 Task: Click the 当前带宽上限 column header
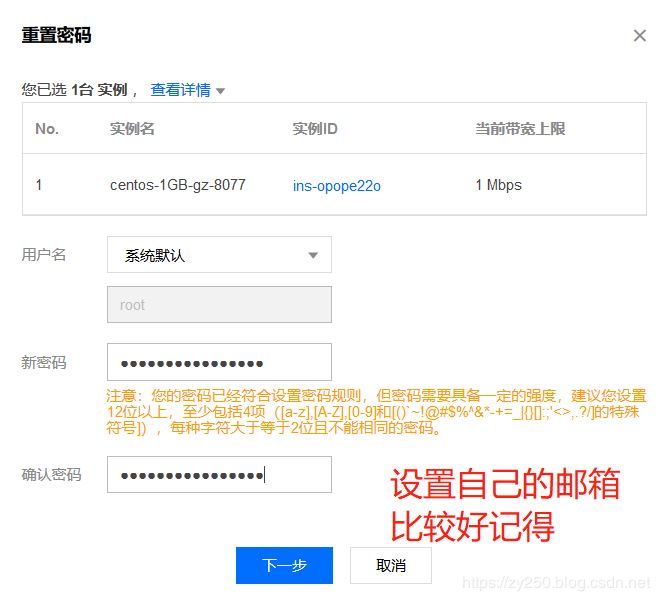point(520,129)
